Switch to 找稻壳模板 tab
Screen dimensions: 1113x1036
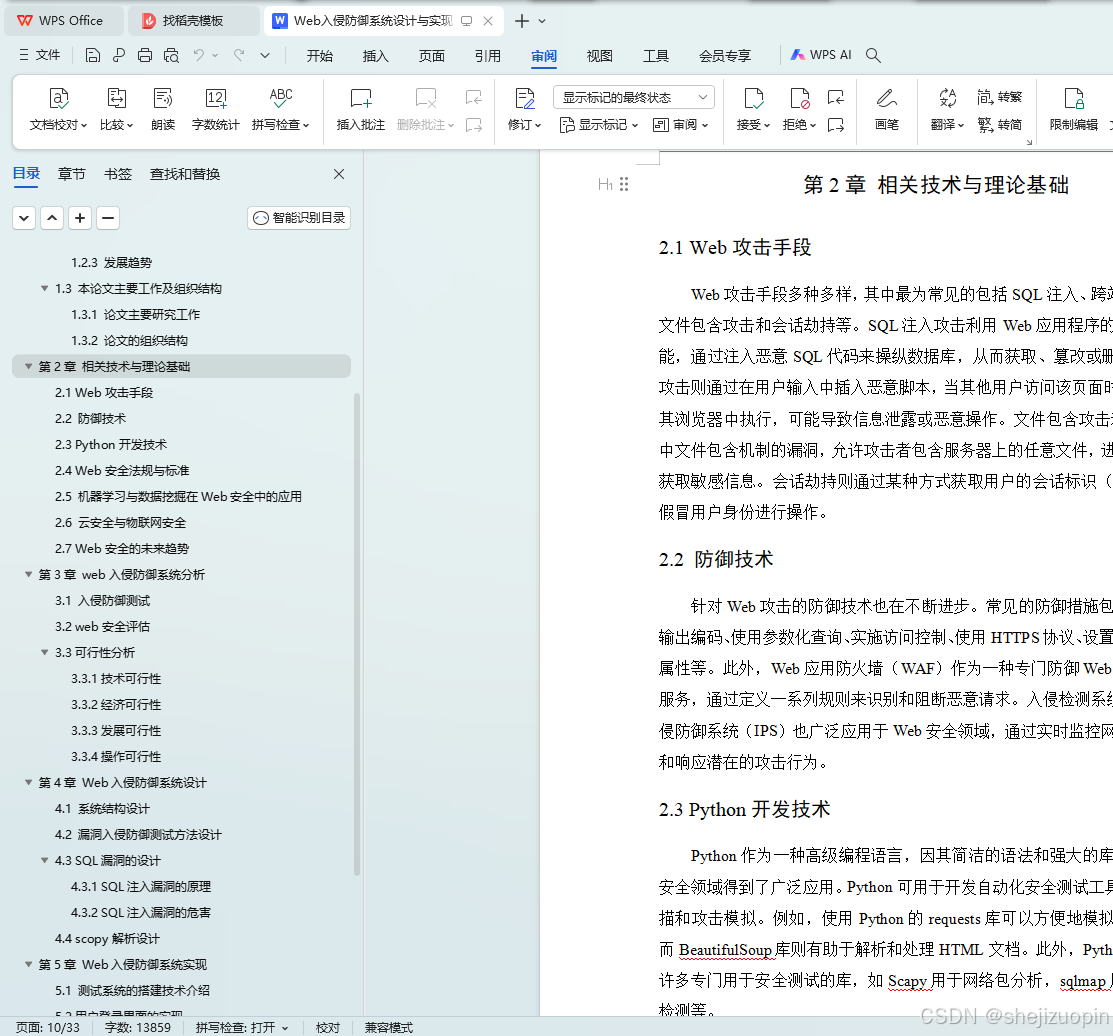click(193, 21)
